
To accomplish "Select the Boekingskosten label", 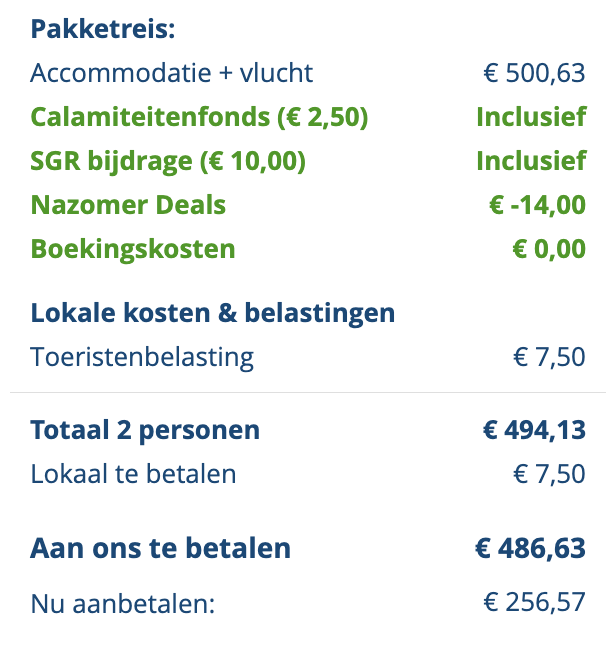I will coord(133,249).
